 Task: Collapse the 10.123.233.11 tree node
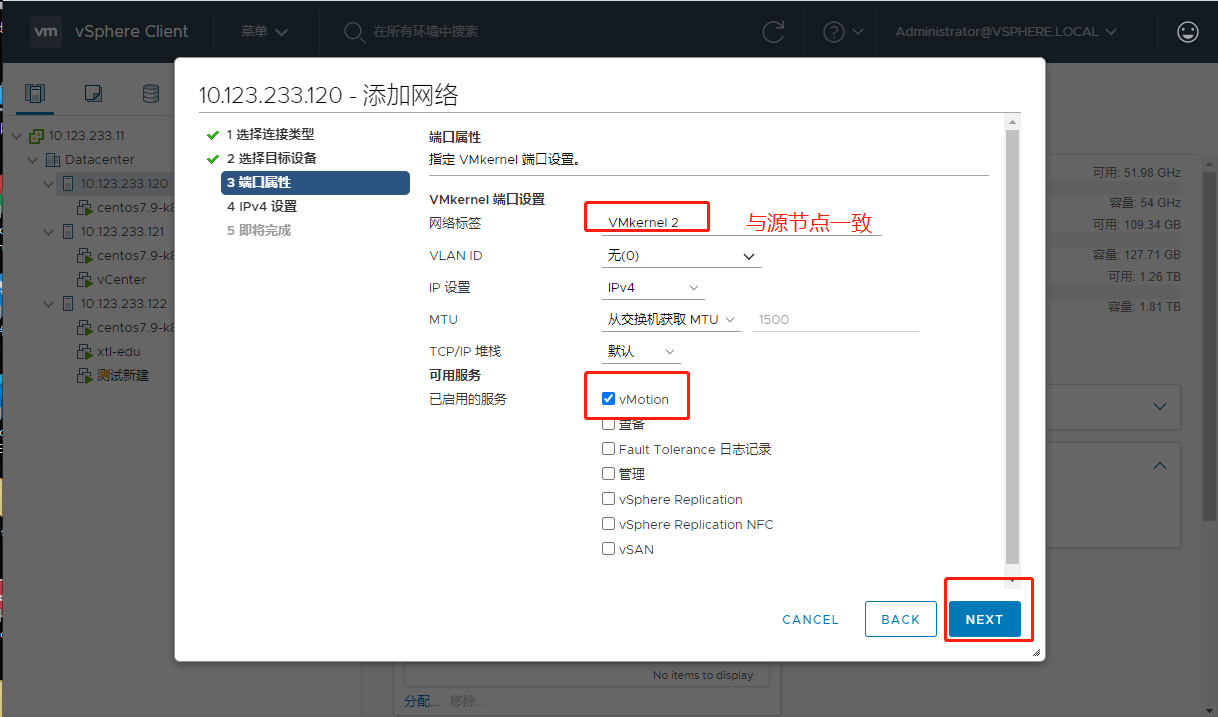(x=18, y=136)
